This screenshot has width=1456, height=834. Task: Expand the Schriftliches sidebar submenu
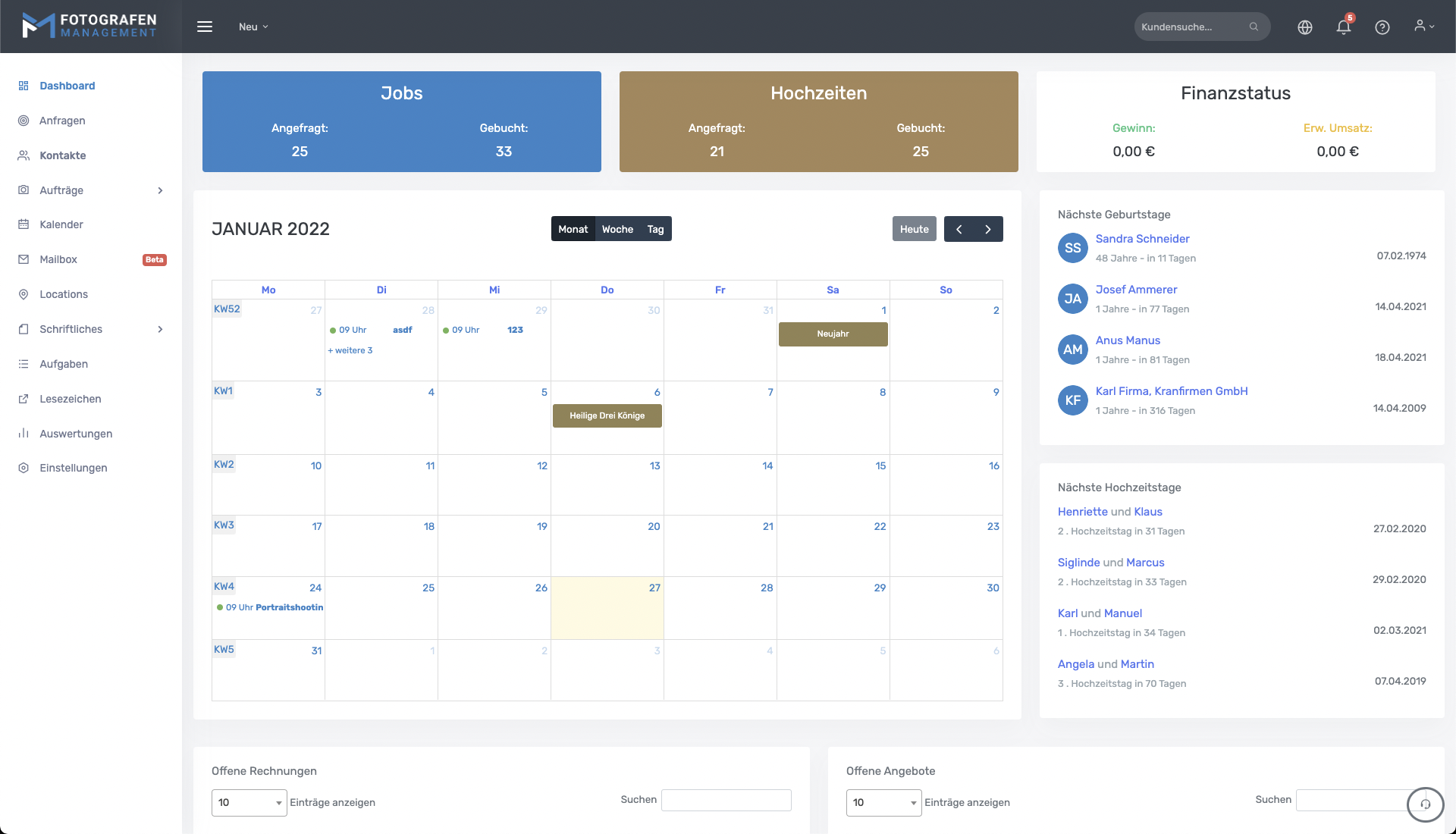(160, 329)
